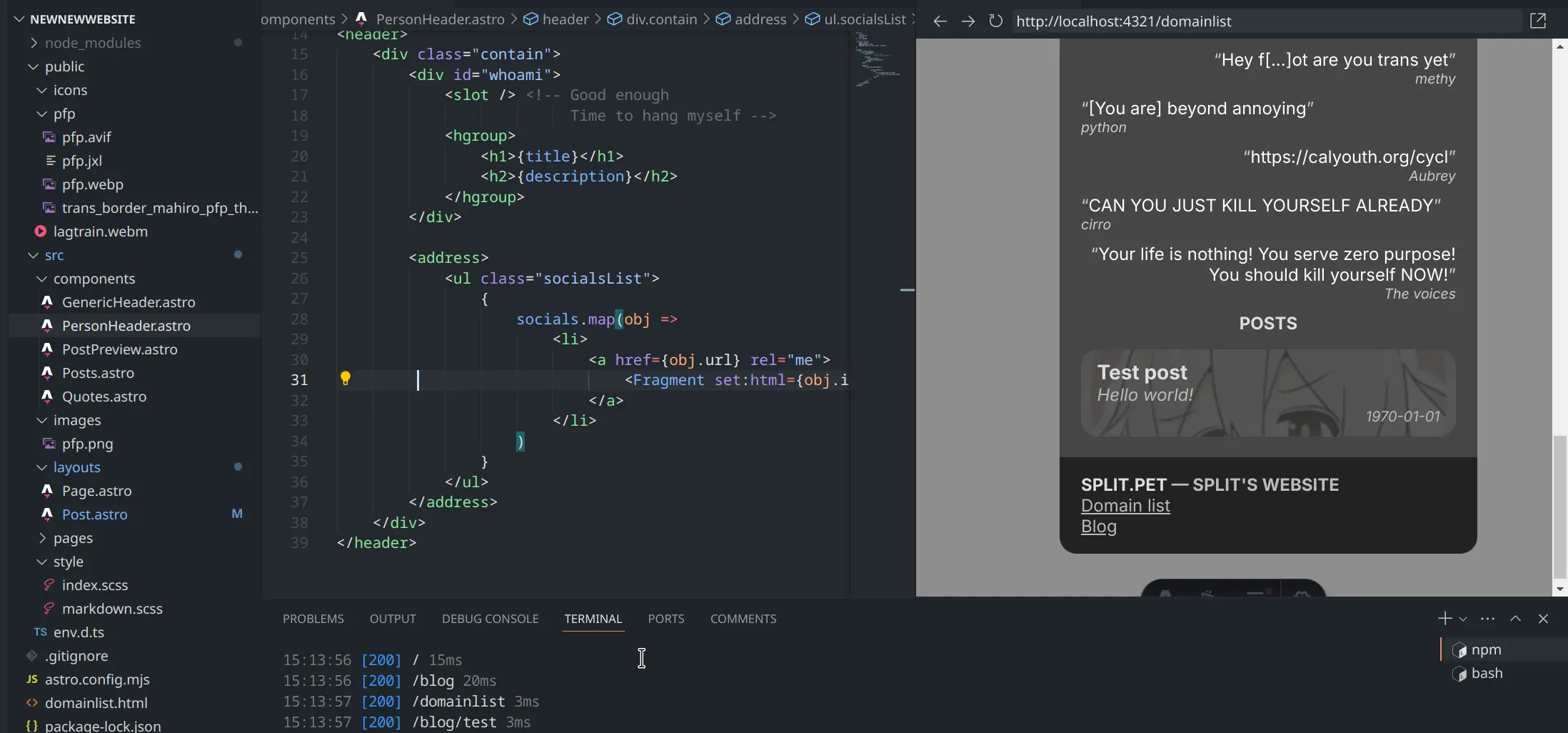1568x733 pixels.
Task: Click the editor minimap
Action: point(883,314)
